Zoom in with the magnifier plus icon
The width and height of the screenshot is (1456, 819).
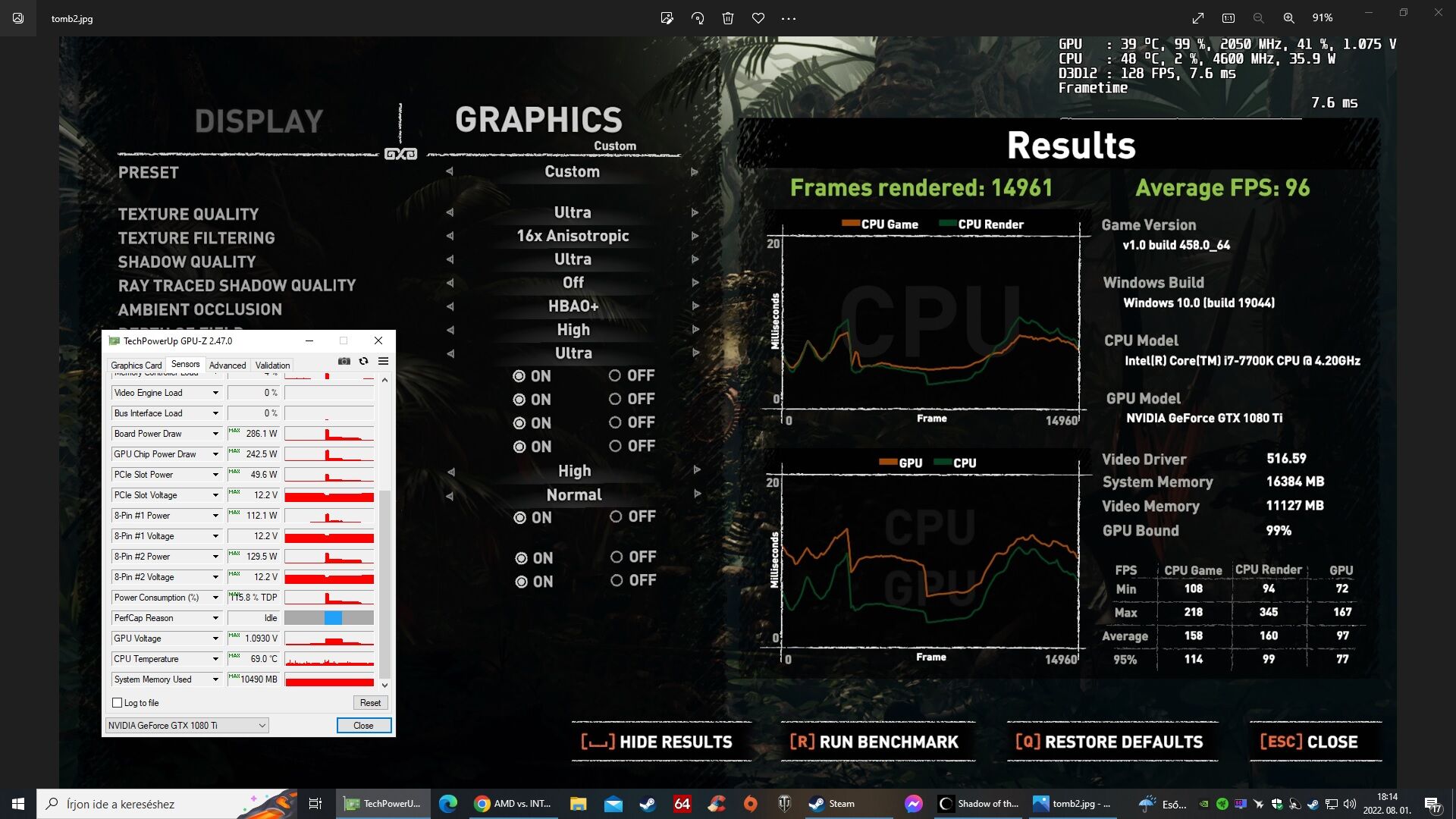[x=1288, y=18]
